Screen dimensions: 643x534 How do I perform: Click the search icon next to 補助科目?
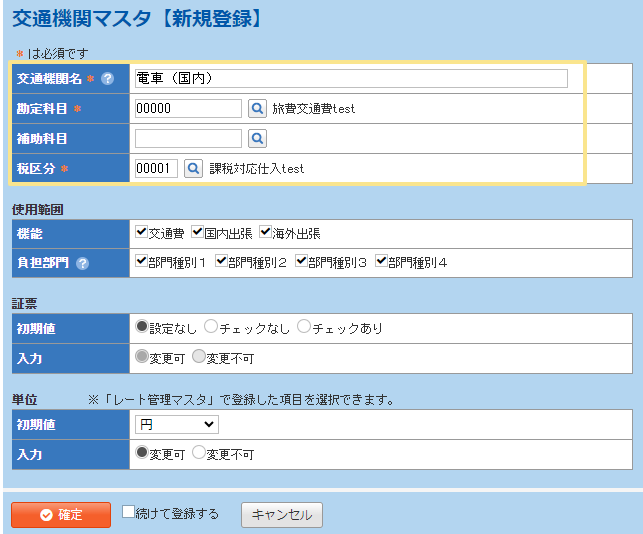coord(257,139)
